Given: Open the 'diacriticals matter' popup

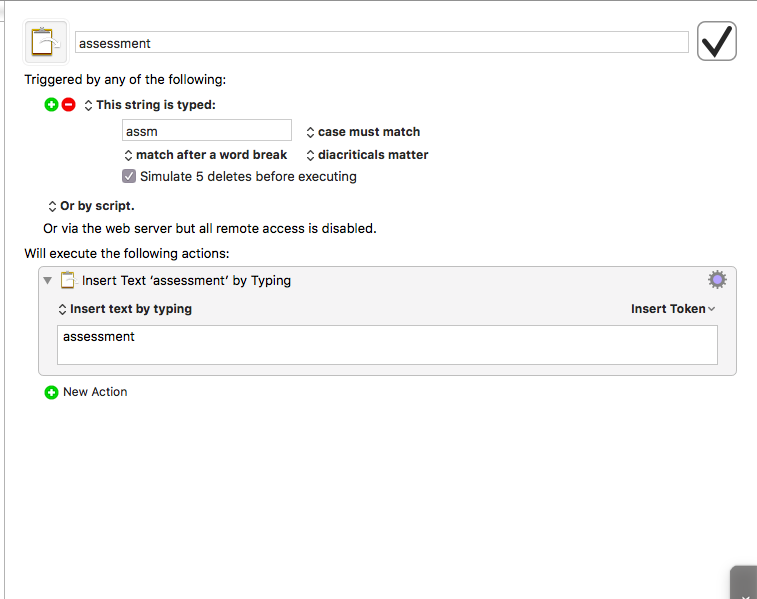Looking at the screenshot, I should pos(367,155).
